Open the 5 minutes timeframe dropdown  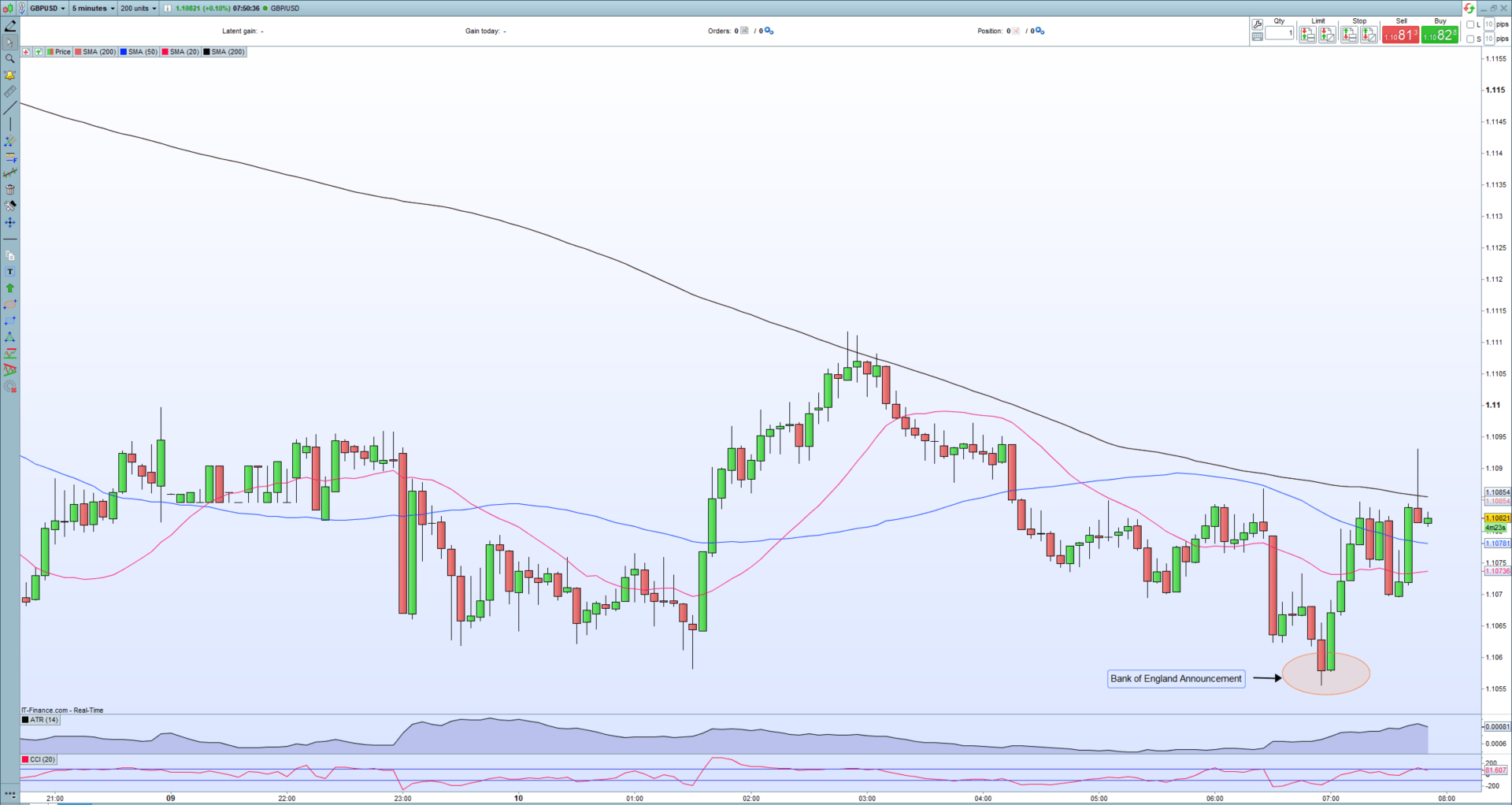point(93,9)
